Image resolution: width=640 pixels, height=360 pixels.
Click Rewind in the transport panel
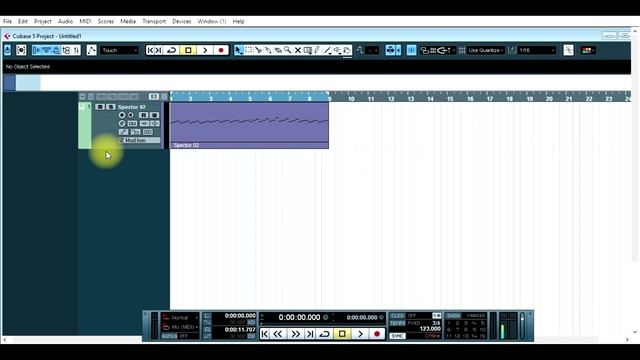(278, 334)
